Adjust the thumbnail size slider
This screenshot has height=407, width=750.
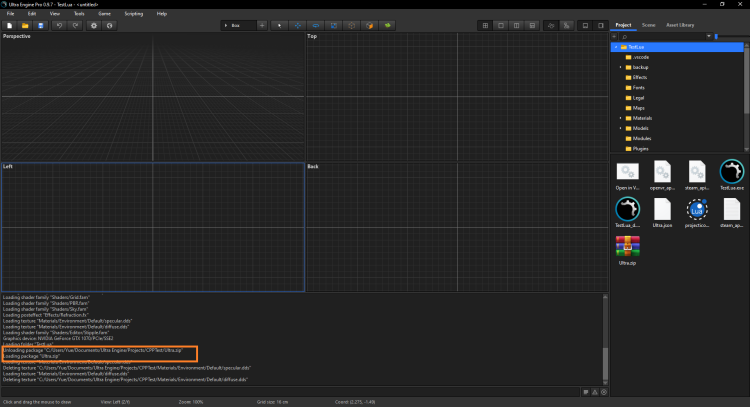tap(716, 36)
